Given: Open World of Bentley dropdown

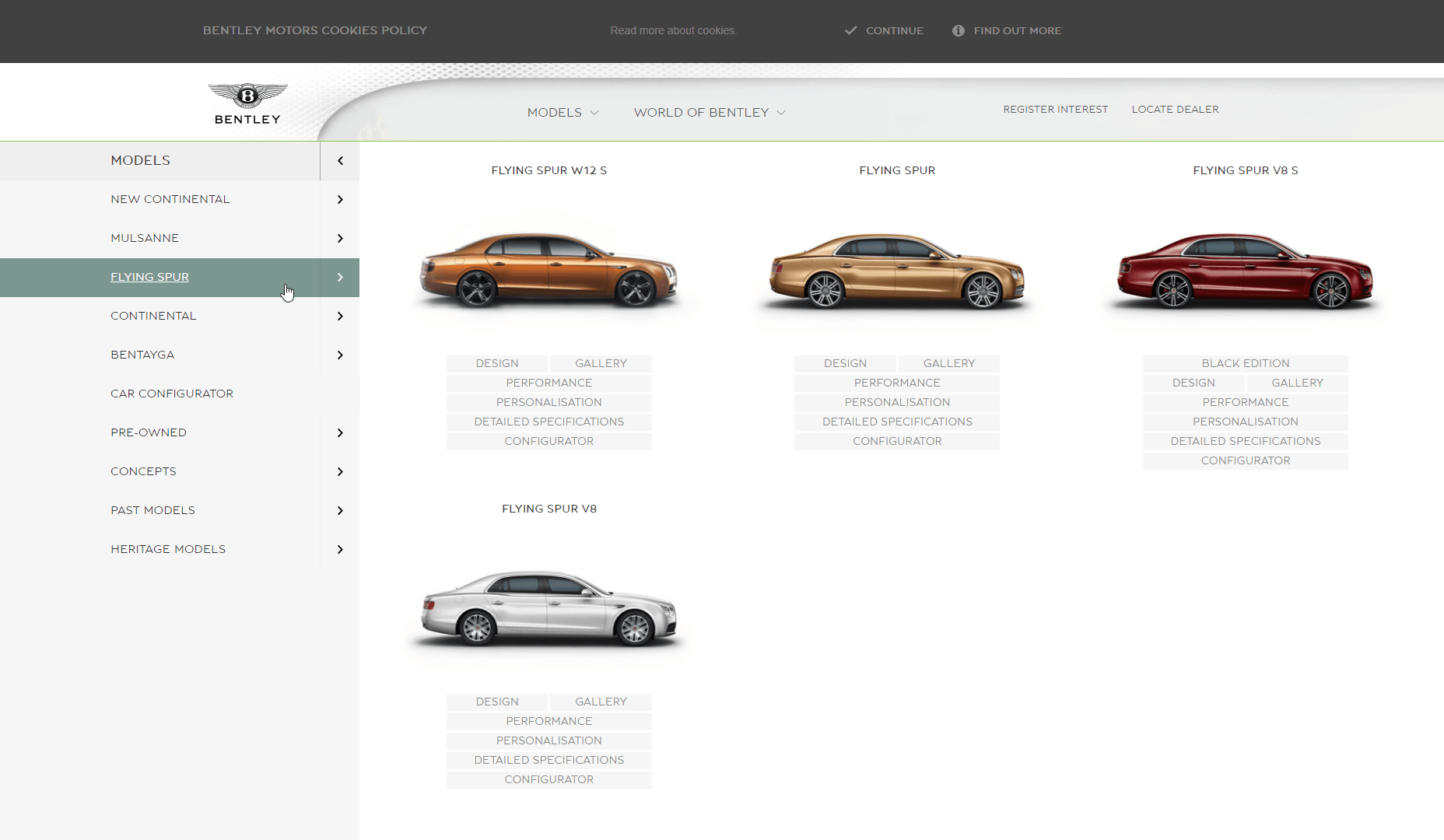Looking at the screenshot, I should pos(710,112).
